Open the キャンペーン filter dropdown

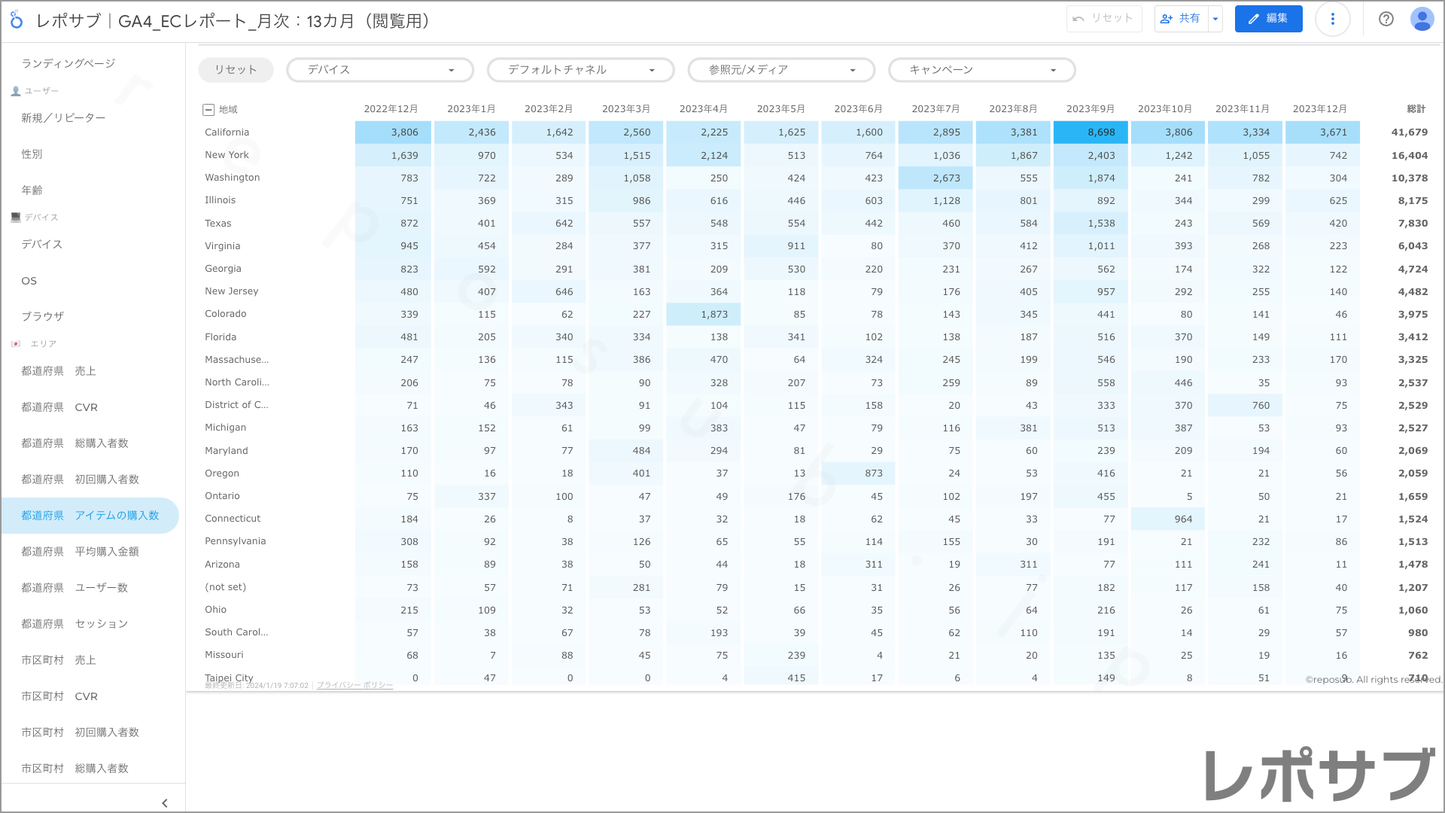click(981, 70)
